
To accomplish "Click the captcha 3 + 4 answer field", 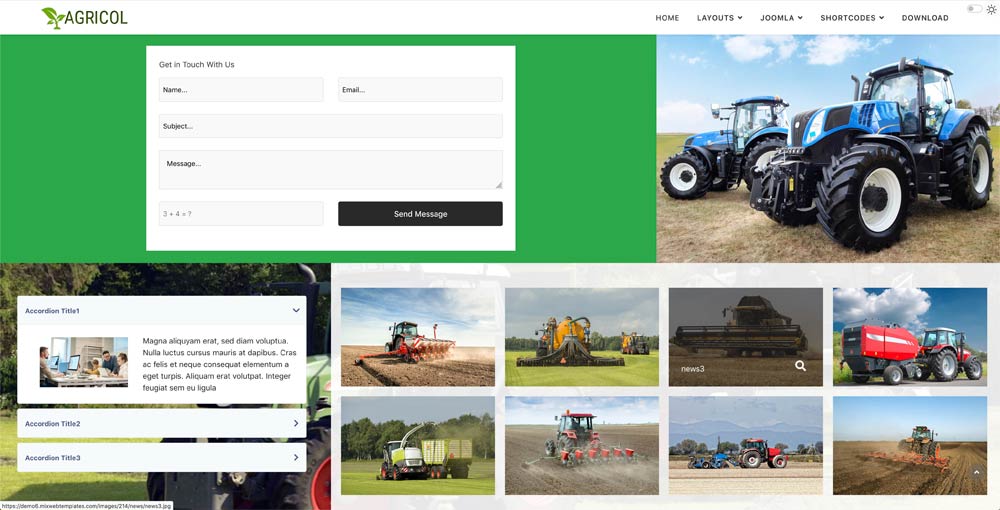I will 241,214.
